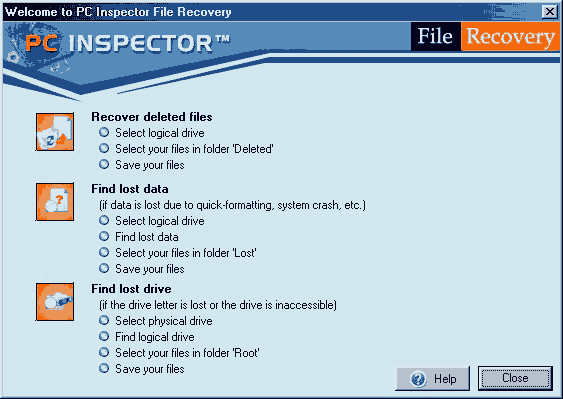
Task: Select bullet beside 'Find logical drive'
Action: pyautogui.click(x=104, y=336)
